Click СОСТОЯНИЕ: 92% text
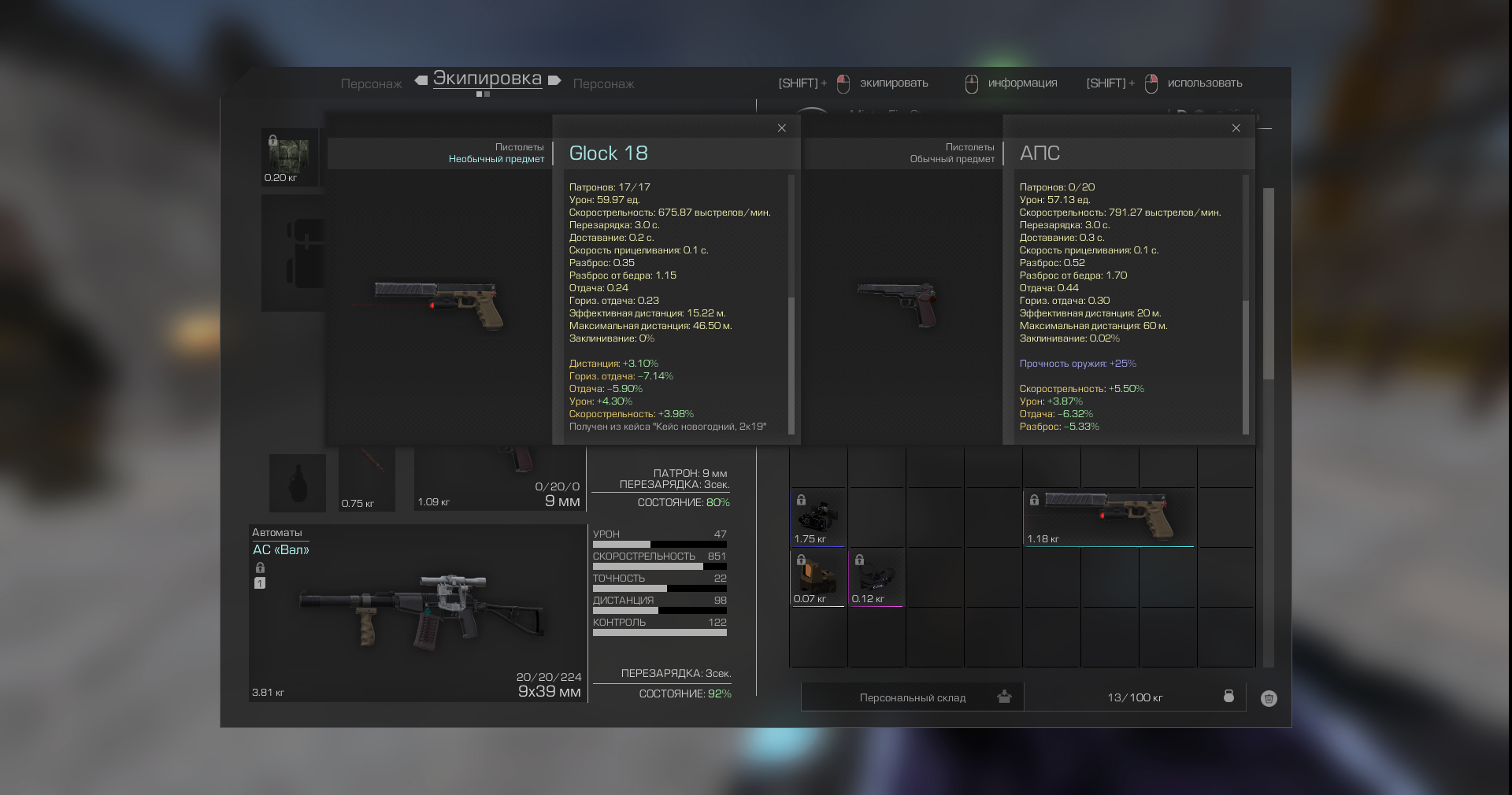The width and height of the screenshot is (1512, 795). (x=685, y=693)
